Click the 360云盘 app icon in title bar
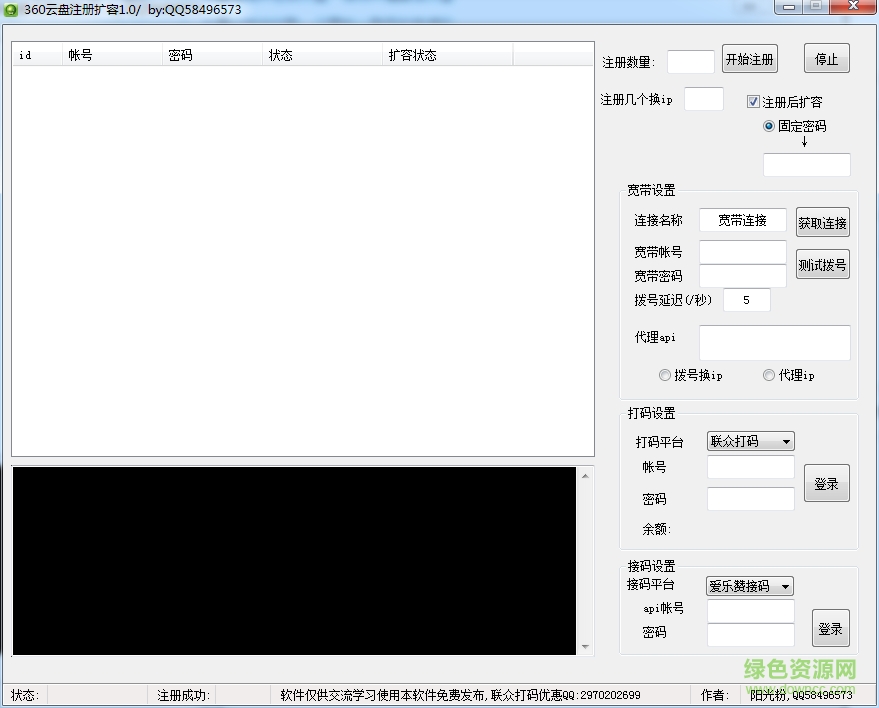 tap(12, 9)
